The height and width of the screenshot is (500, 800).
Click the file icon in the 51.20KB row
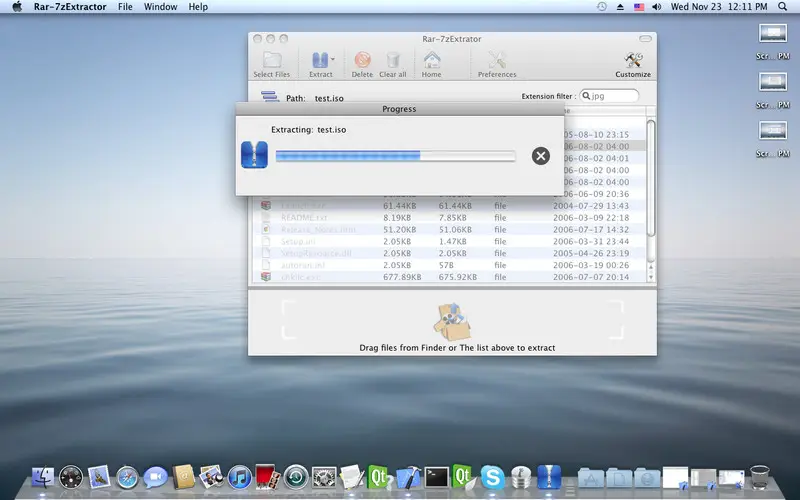[x=266, y=229]
